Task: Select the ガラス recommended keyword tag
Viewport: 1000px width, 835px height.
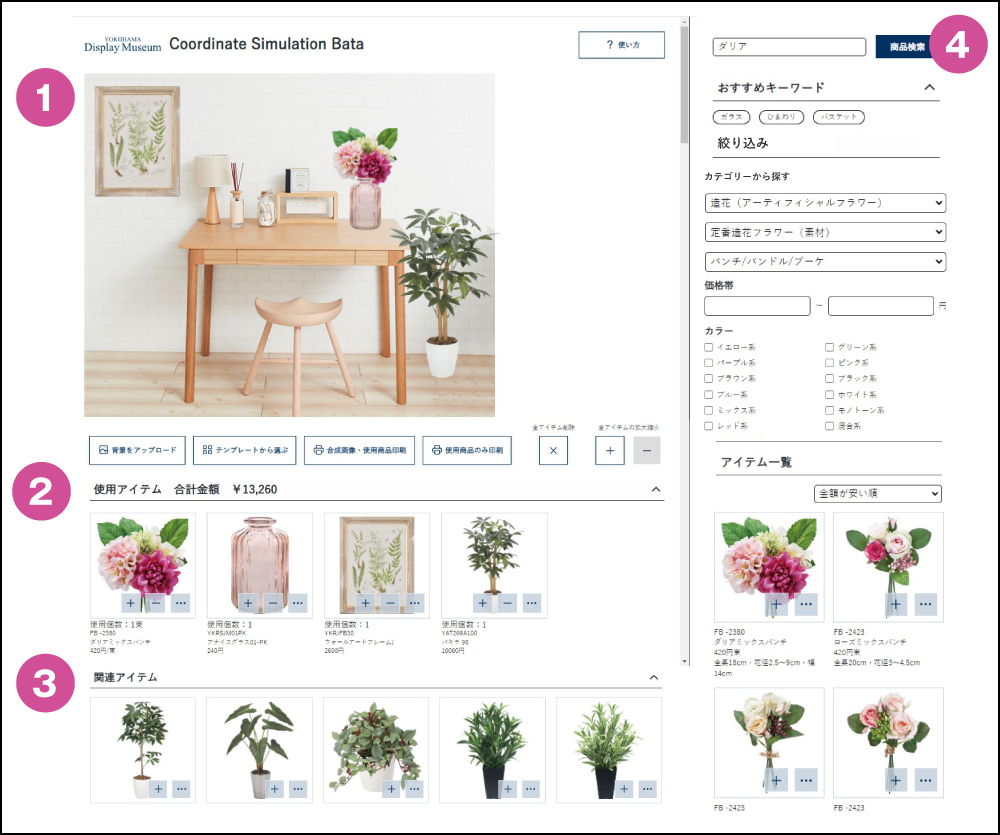Action: (x=732, y=117)
